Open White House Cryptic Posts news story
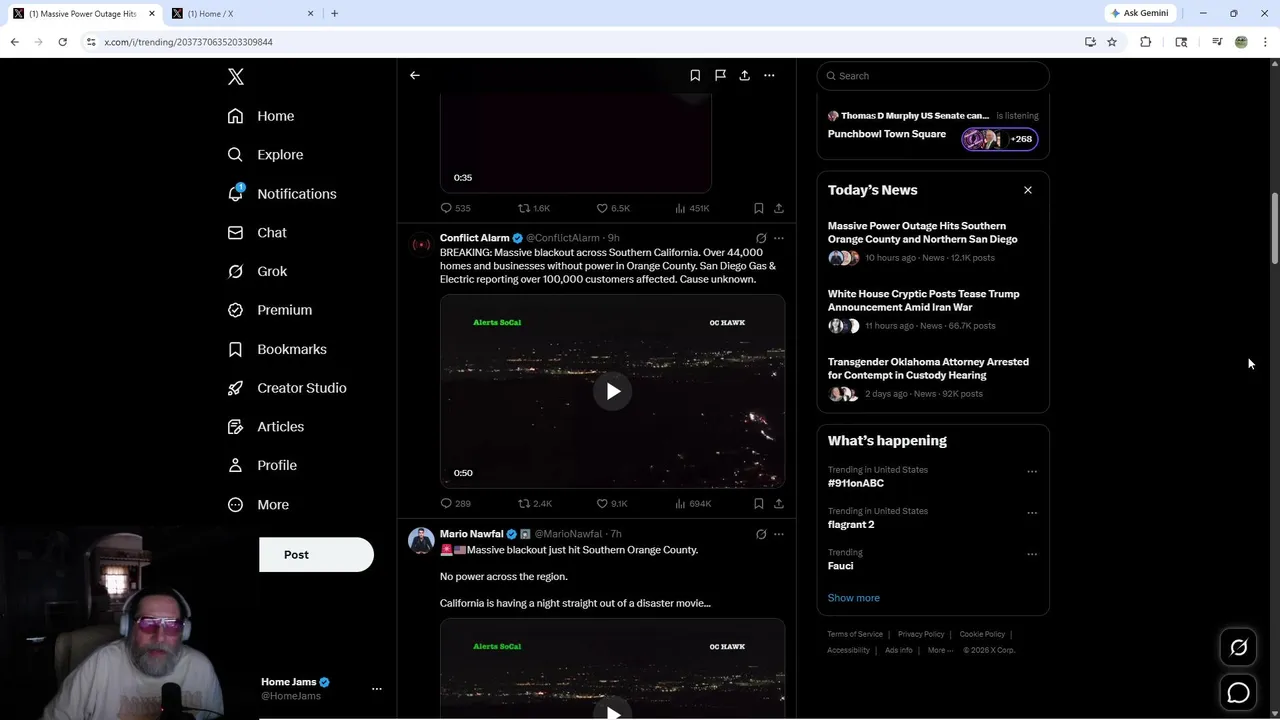 click(924, 301)
